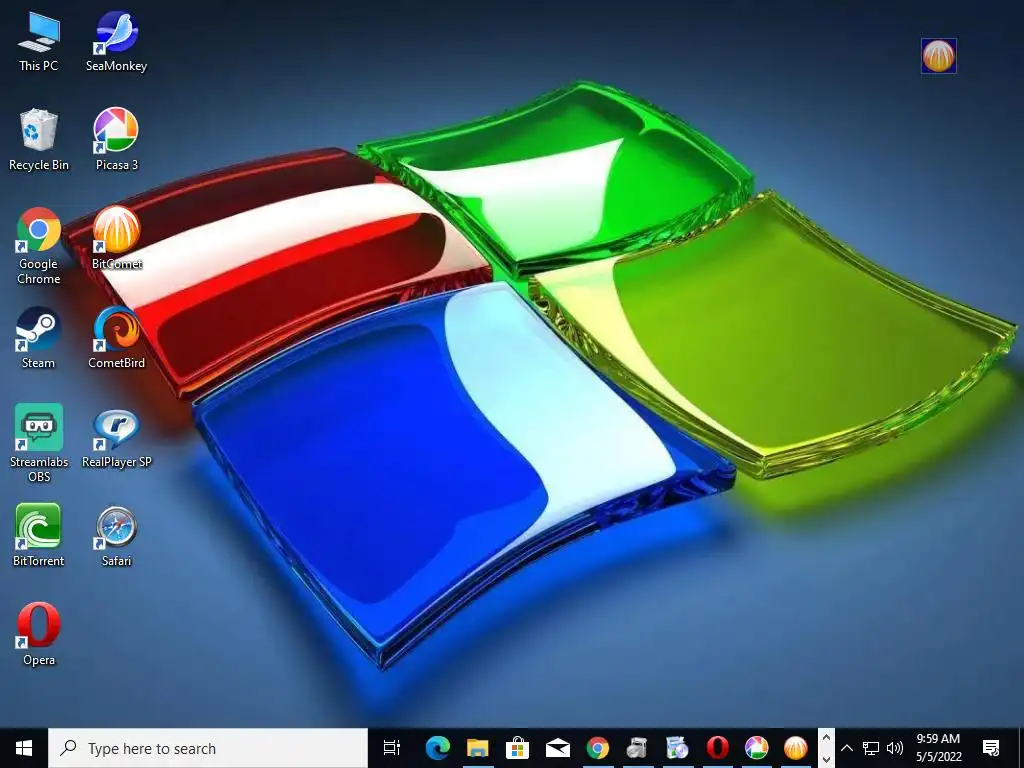Select the BitComet desktop shortcut

tap(116, 238)
